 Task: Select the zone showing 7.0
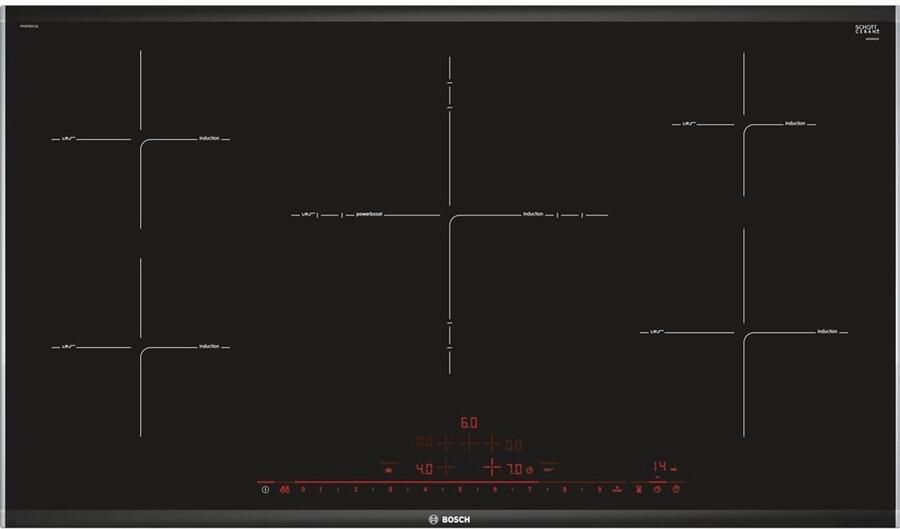[x=514, y=469]
